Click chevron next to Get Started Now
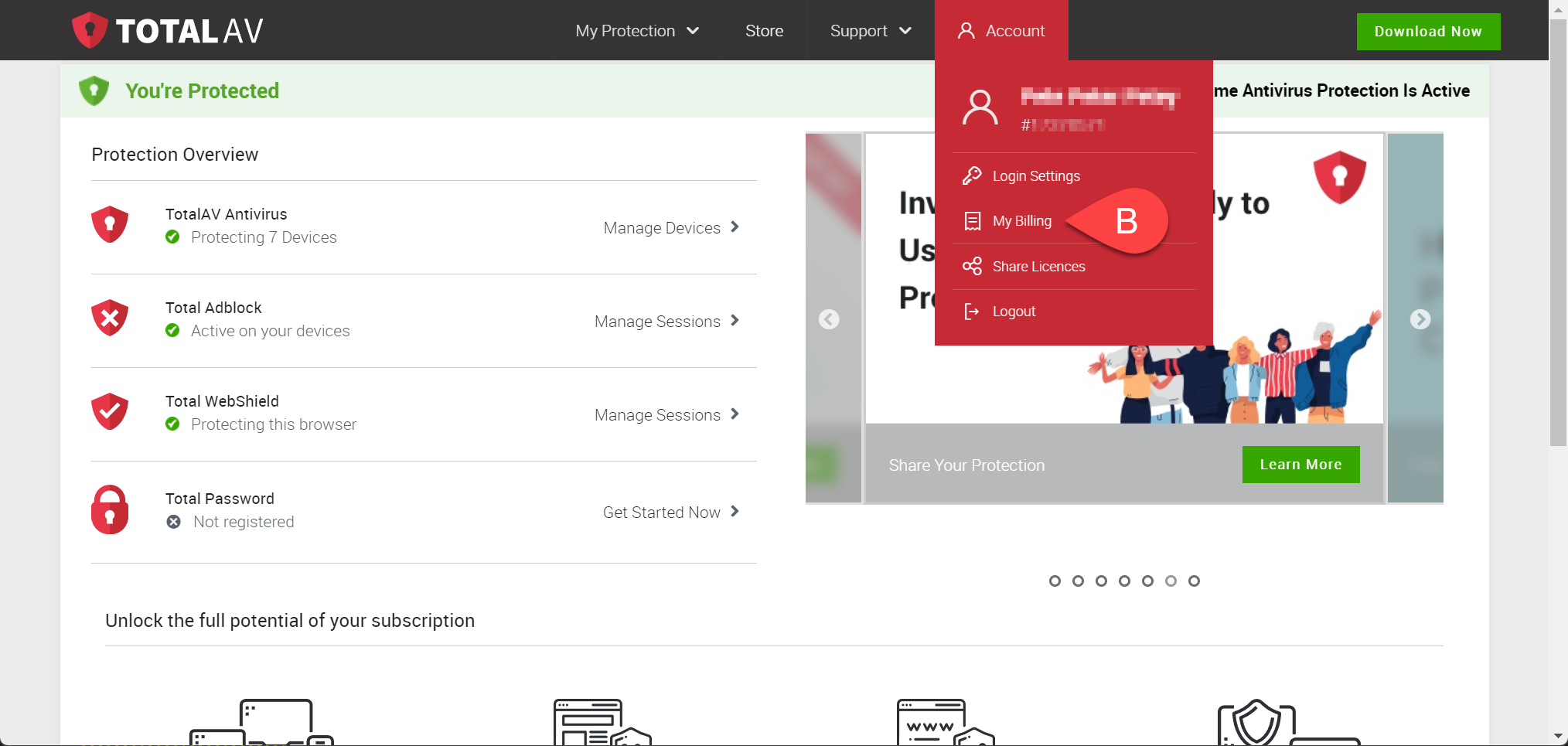Screen dimensions: 1568x746 (x=735, y=511)
